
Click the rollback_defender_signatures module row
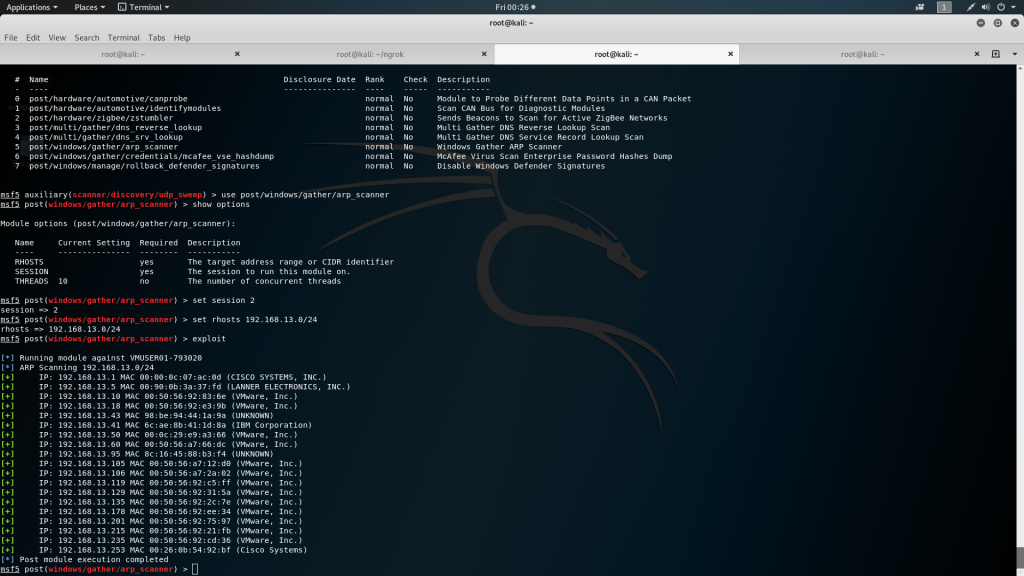pyautogui.click(x=310, y=166)
